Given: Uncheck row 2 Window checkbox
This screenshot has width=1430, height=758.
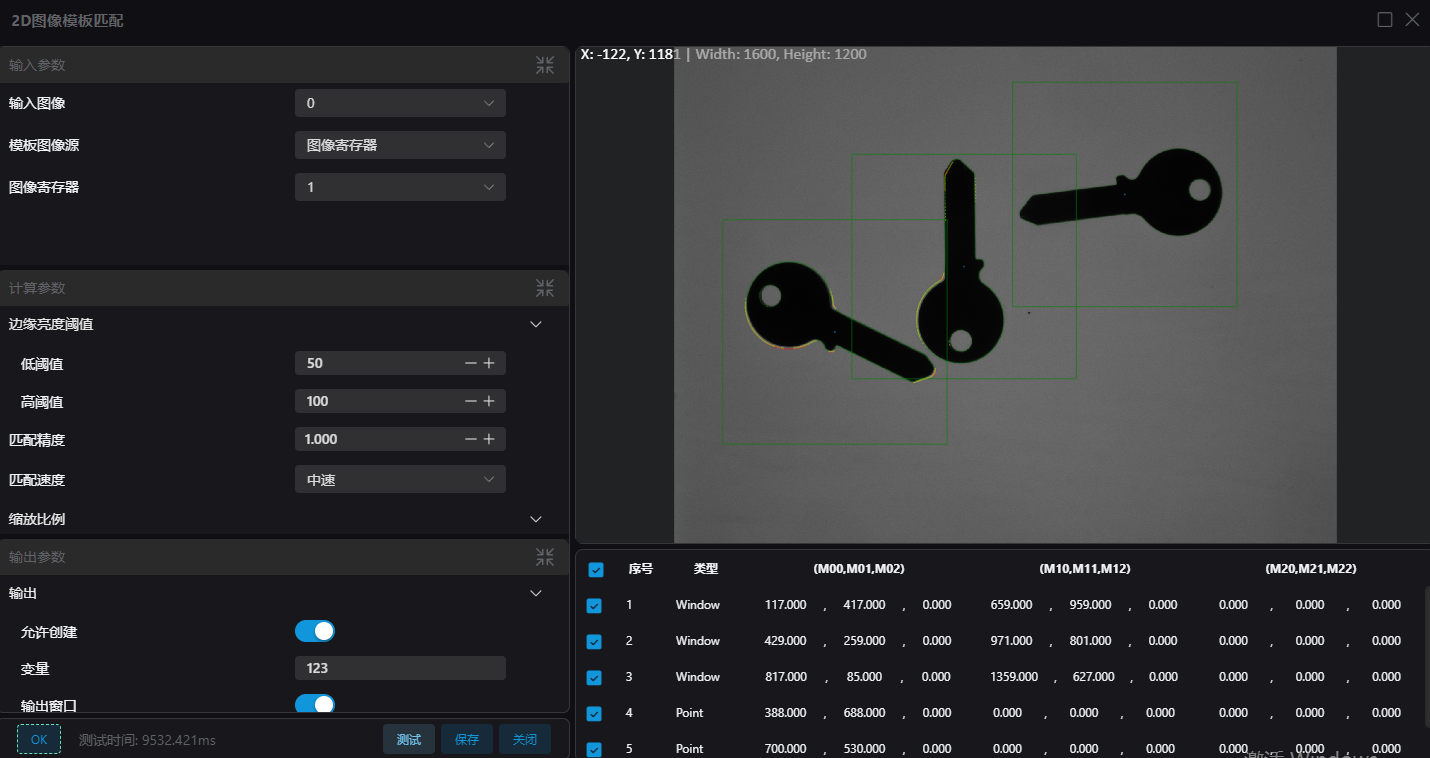Looking at the screenshot, I should 594,642.
